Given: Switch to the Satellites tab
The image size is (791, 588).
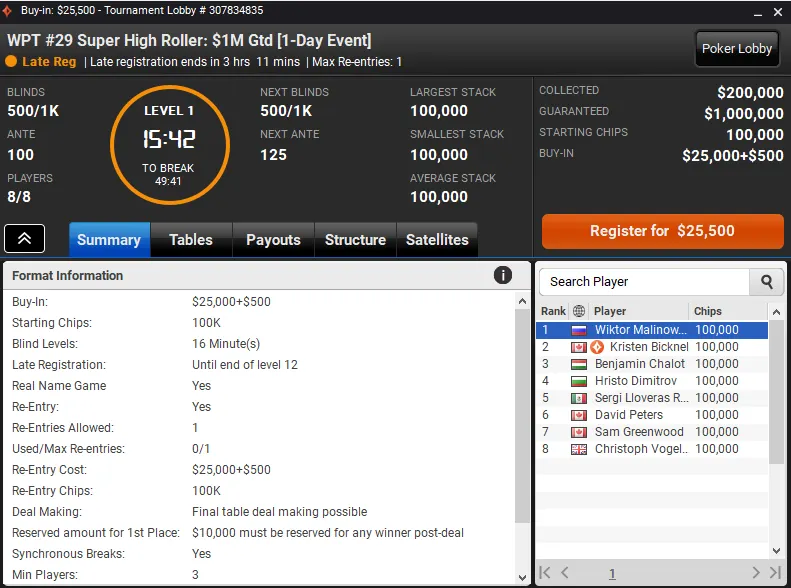Looking at the screenshot, I should point(437,240).
